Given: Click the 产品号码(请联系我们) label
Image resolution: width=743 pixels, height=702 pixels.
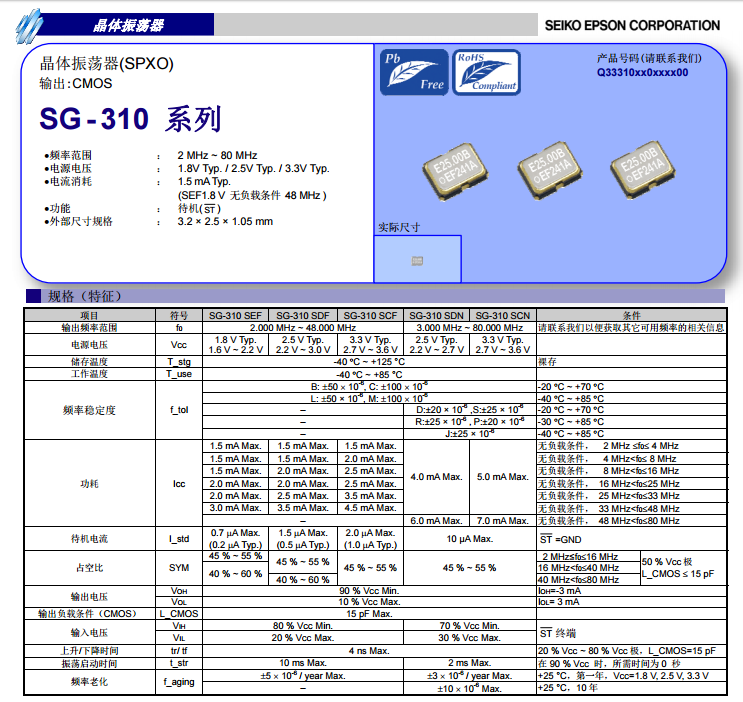Looking at the screenshot, I should (648, 59).
